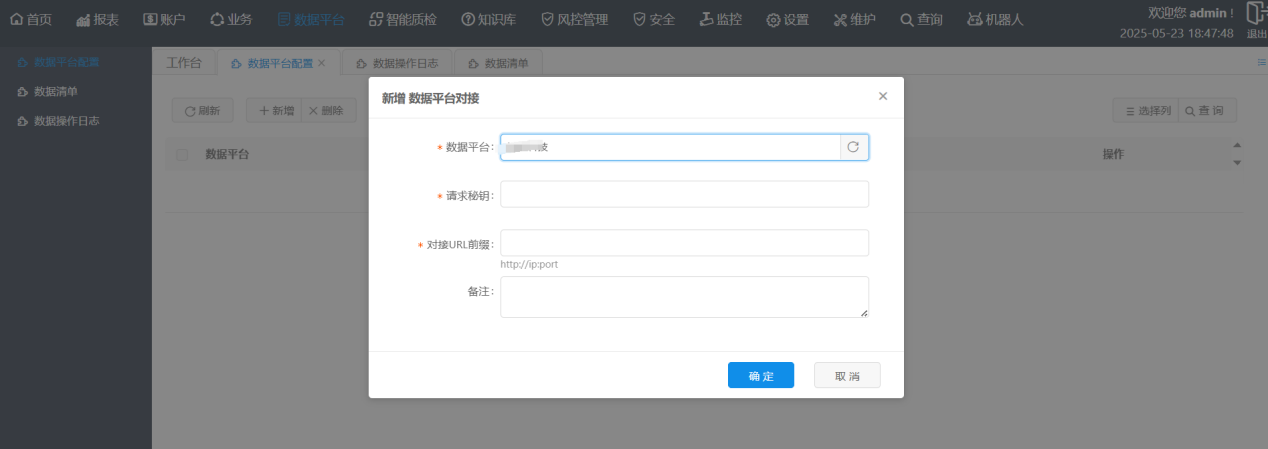Screen dimensions: 1268x449
Task: Open the 首页 home icon menu
Action: 31,19
